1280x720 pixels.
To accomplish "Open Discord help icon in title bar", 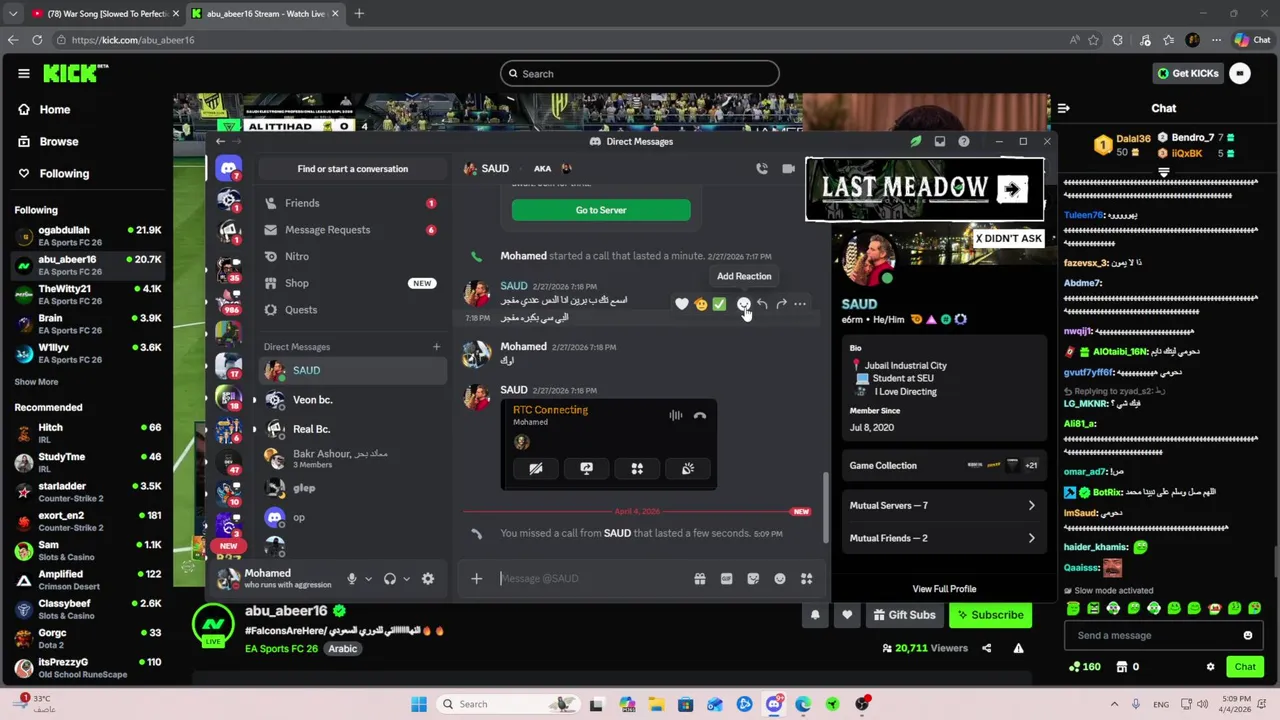I will (x=963, y=141).
